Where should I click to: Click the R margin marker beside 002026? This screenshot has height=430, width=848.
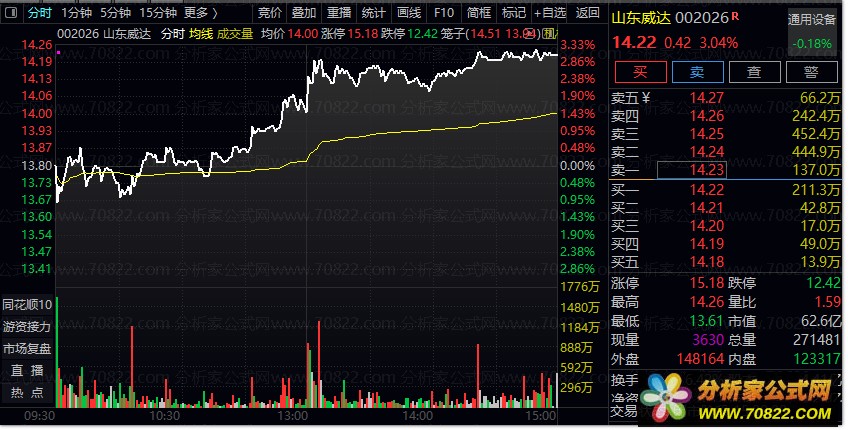734,17
